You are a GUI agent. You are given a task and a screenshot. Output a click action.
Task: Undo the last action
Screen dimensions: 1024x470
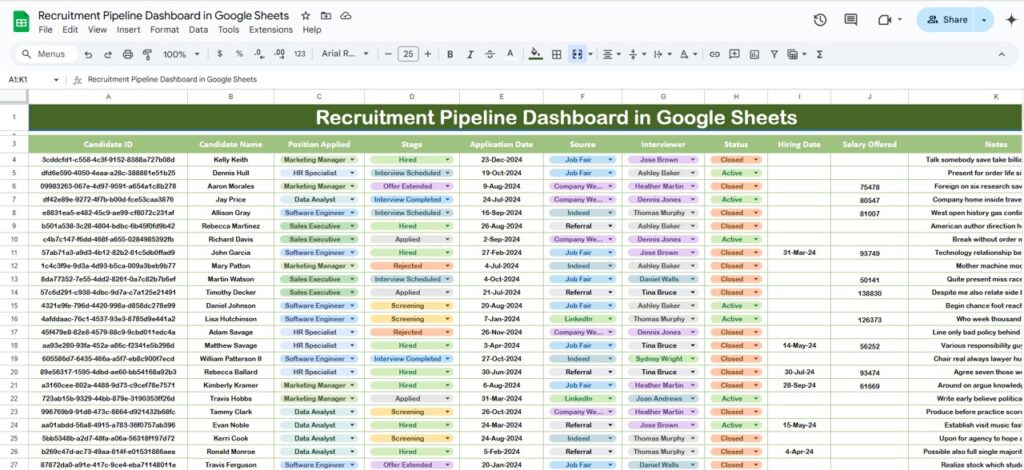coord(88,54)
